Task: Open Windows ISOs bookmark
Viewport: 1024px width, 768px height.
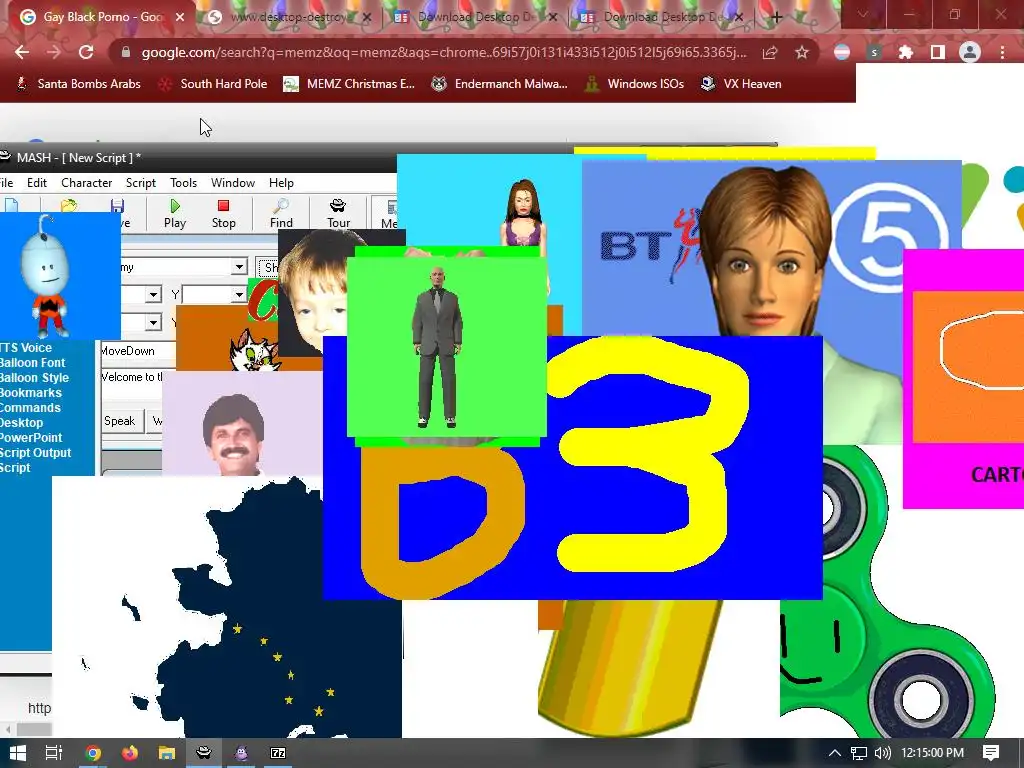Action: [635, 84]
